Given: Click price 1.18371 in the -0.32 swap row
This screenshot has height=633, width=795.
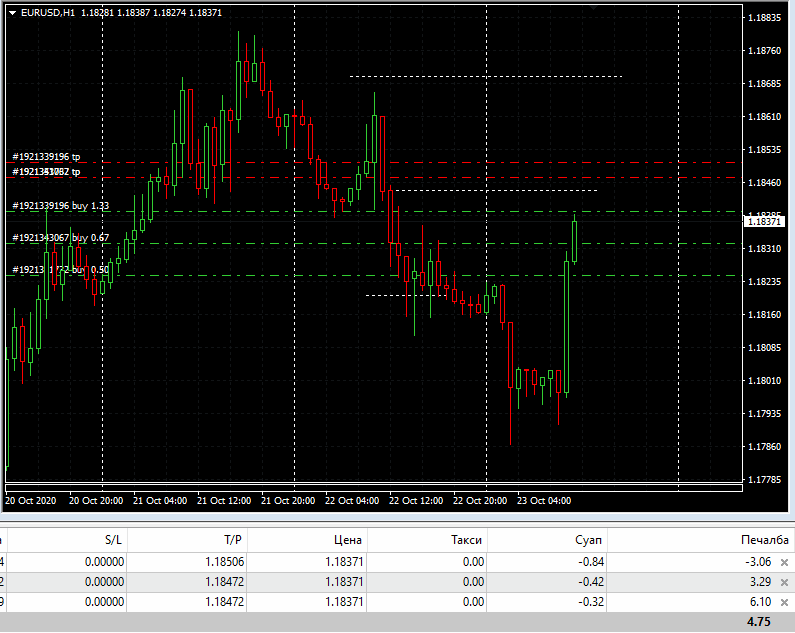Looking at the screenshot, I should click(344, 602).
